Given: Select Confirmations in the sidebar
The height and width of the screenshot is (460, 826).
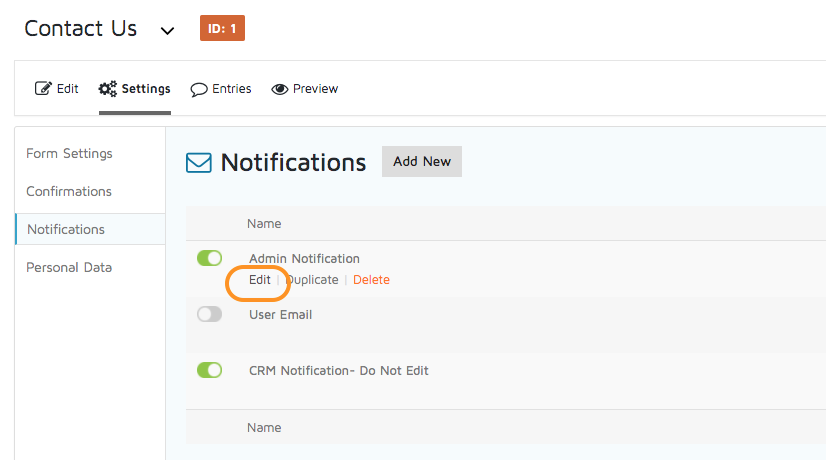Looking at the screenshot, I should click(69, 191).
